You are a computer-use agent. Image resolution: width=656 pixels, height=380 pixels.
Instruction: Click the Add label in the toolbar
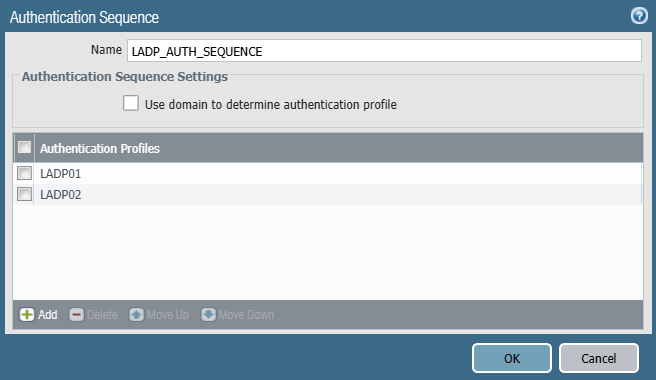tap(48, 315)
